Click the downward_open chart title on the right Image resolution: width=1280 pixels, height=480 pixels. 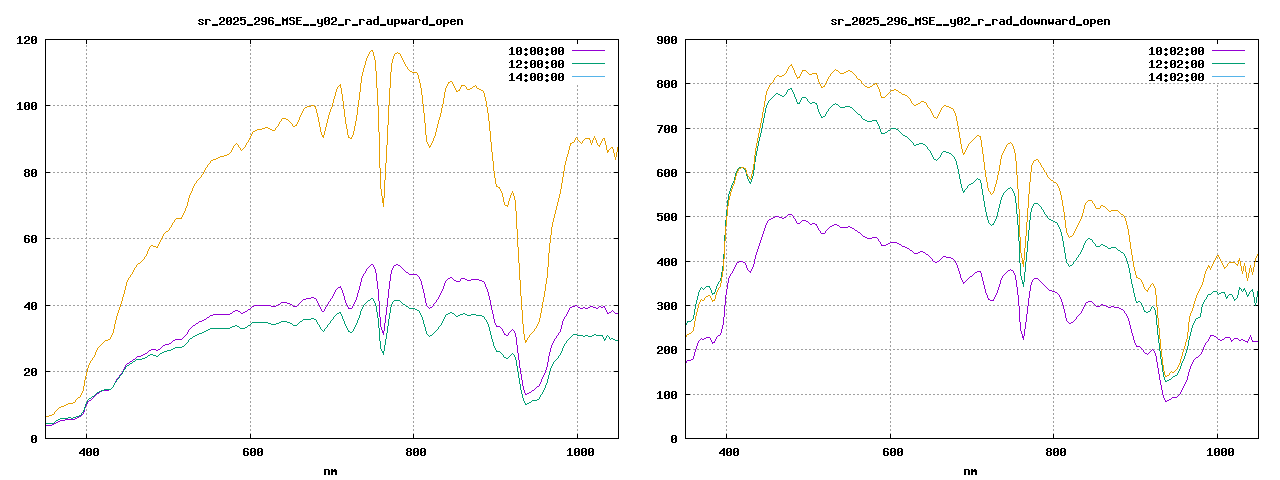(x=970, y=20)
